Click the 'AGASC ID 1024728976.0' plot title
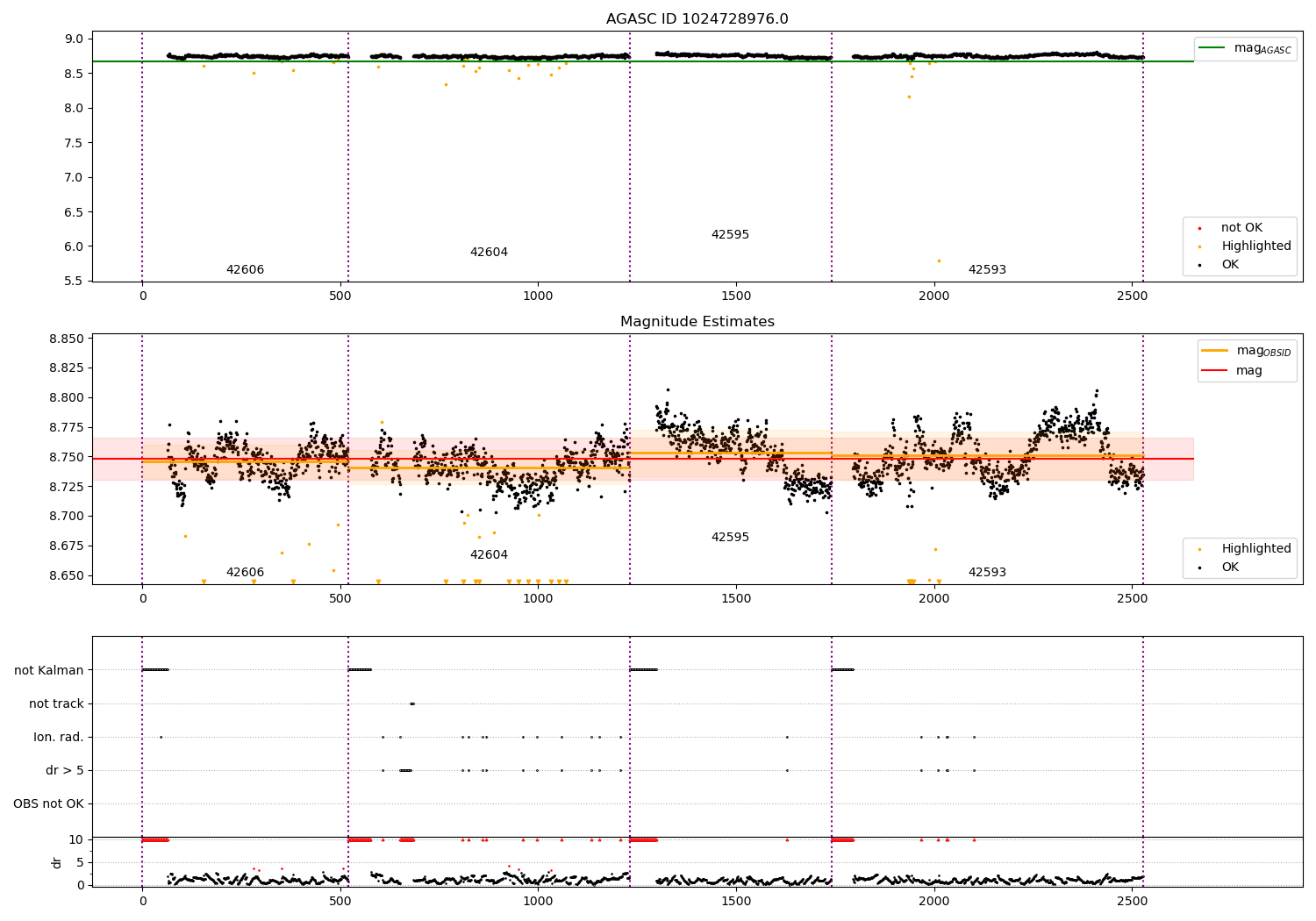Viewport: 1316px width, 921px height. click(x=697, y=19)
